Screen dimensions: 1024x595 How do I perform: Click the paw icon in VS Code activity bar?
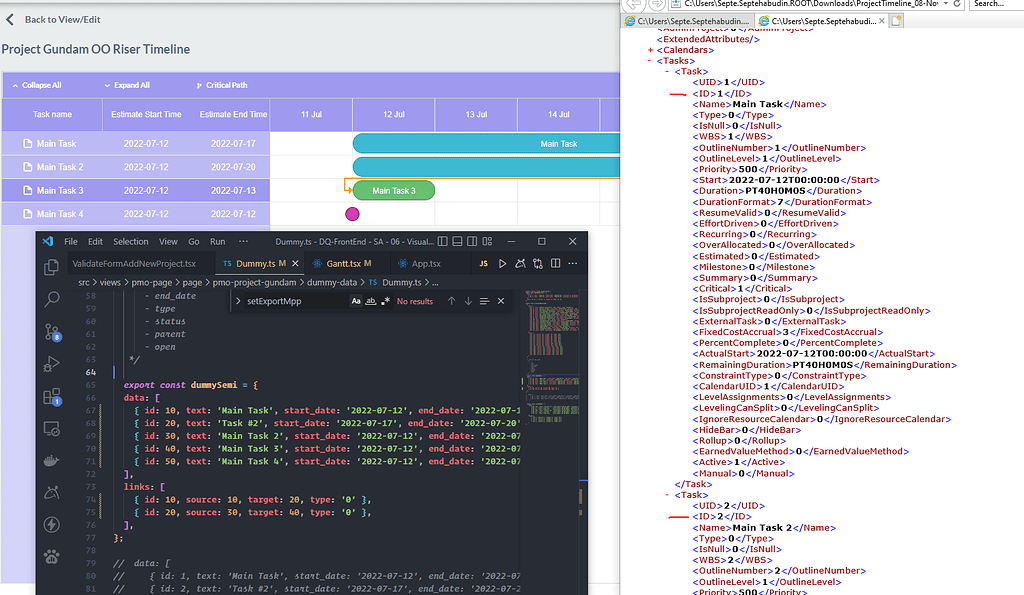(x=52, y=556)
